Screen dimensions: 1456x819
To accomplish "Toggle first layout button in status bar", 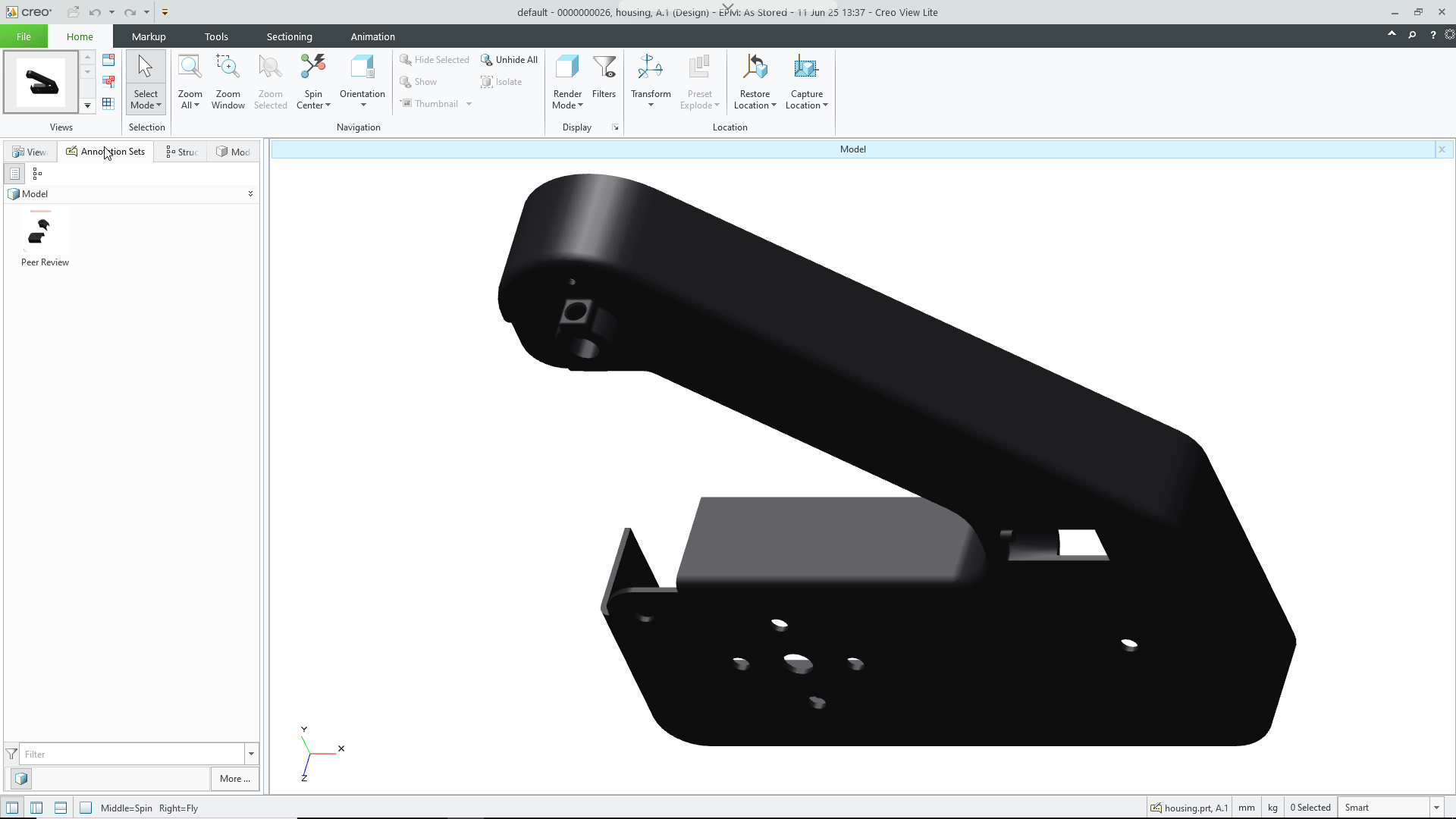I will pyautogui.click(x=12, y=808).
